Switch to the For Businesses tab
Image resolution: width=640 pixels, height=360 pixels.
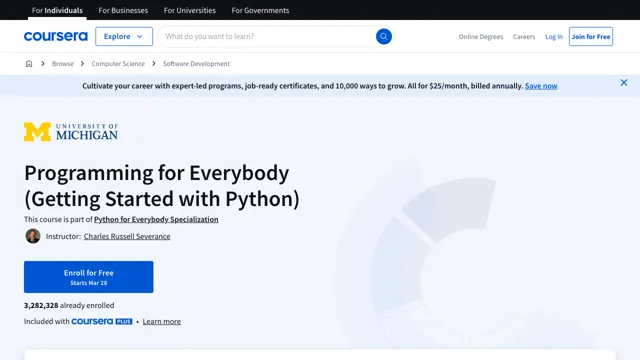pos(123,10)
